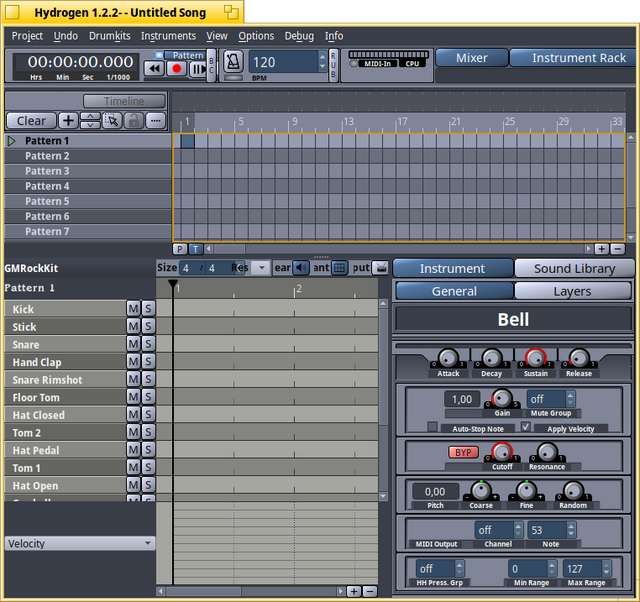The height and width of the screenshot is (602, 640).
Task: Mute the Snare instrument
Action: pyautogui.click(x=133, y=344)
